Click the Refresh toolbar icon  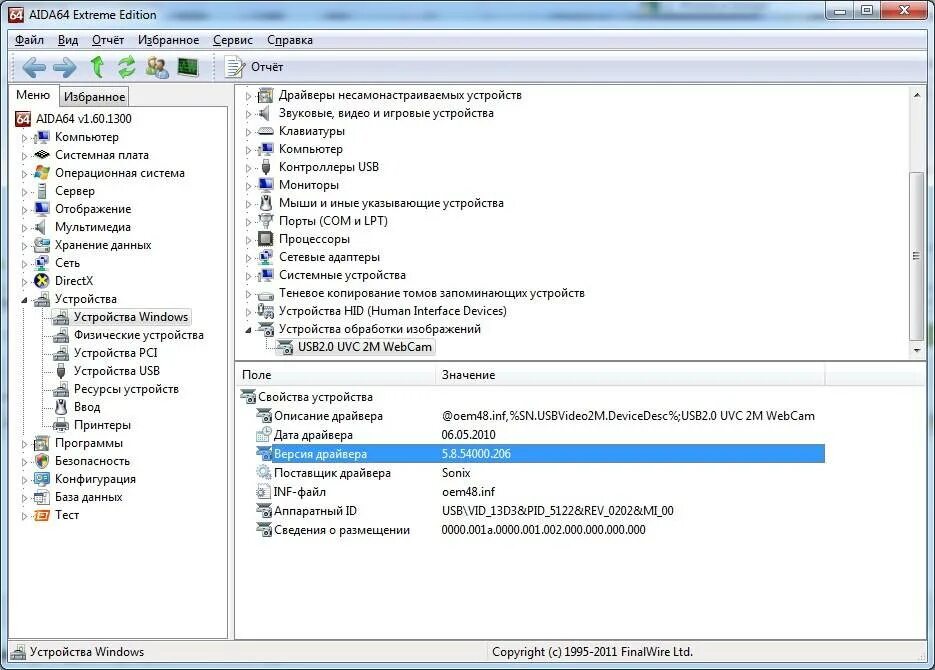click(126, 67)
